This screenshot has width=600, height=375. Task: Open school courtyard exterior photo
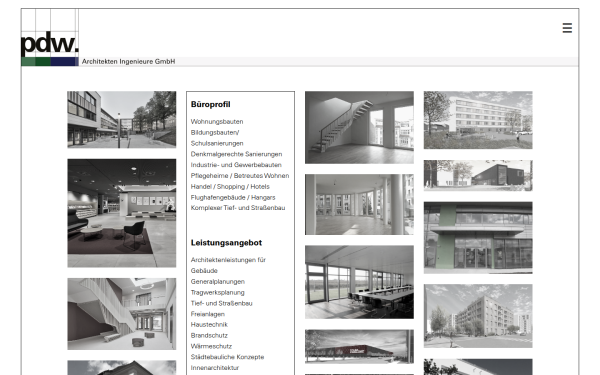122,119
